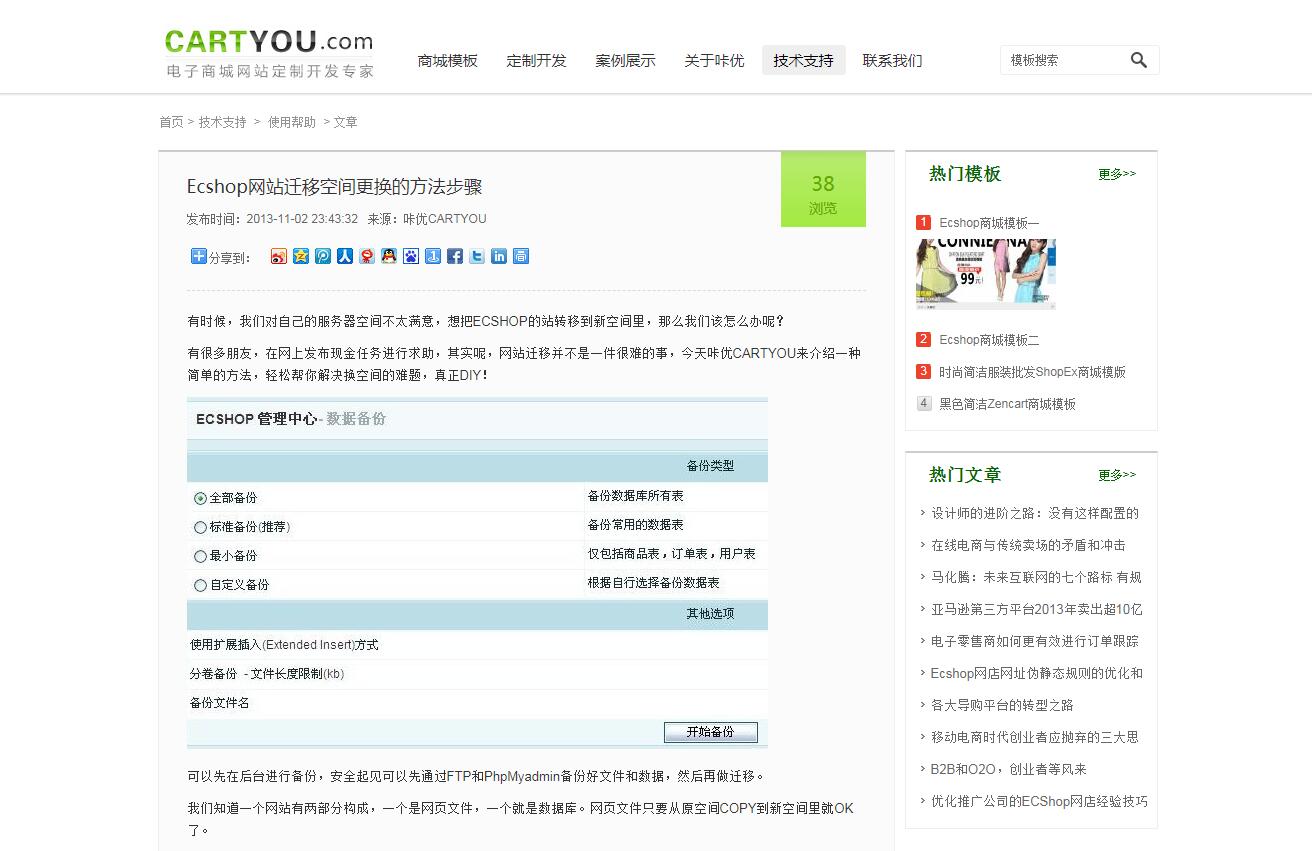
Task: Click the green 38 浏览 view counter
Action: [823, 189]
